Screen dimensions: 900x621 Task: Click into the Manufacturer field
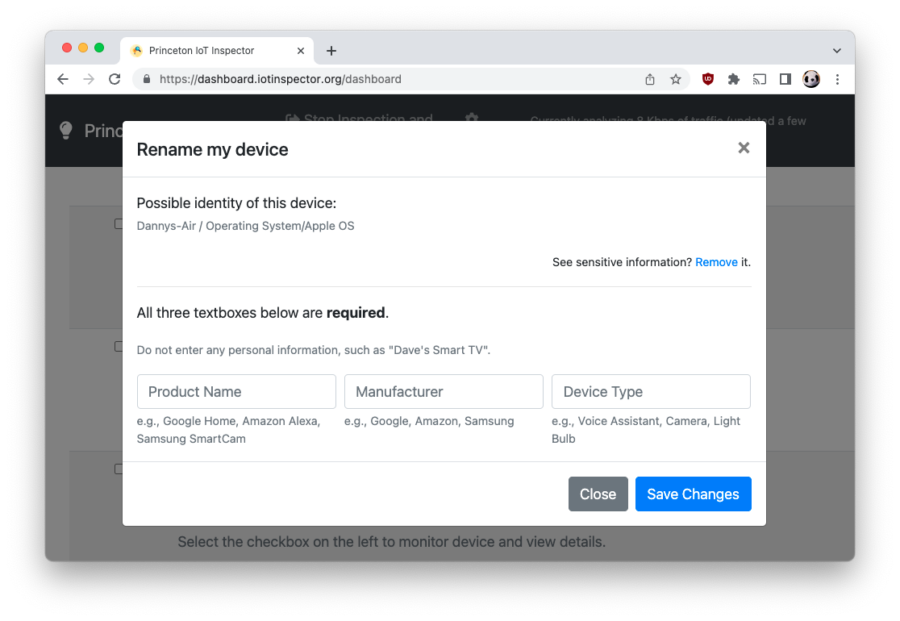pyautogui.click(x=443, y=392)
